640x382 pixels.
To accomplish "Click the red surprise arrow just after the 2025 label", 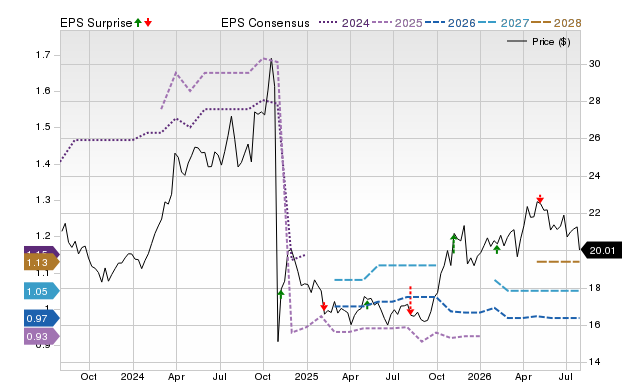I will [x=324, y=306].
